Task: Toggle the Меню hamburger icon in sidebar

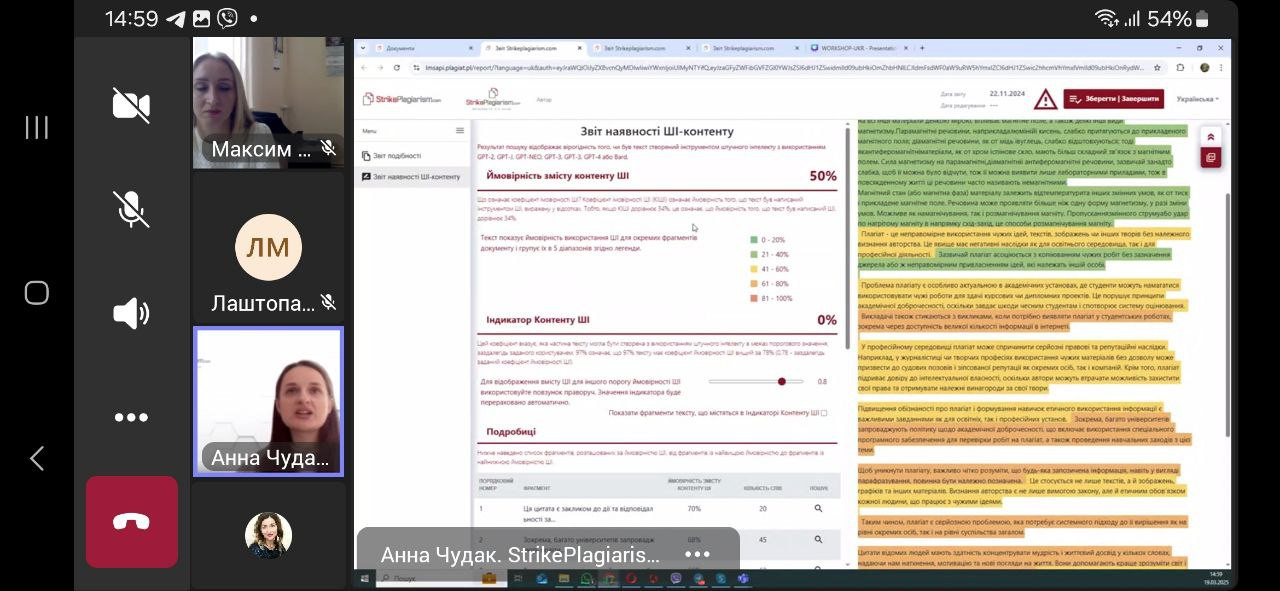Action: click(460, 131)
